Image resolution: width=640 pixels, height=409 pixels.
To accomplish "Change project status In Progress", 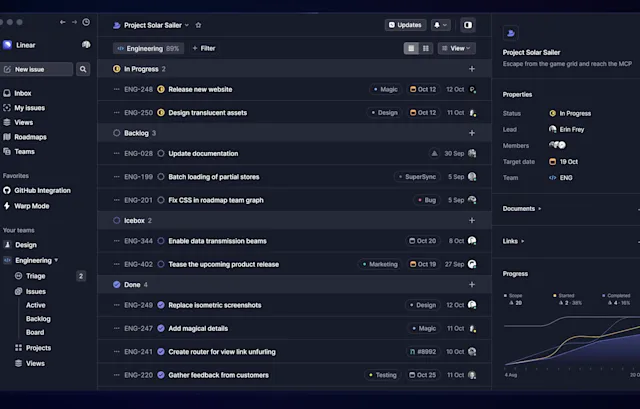I will pyautogui.click(x=570, y=113).
